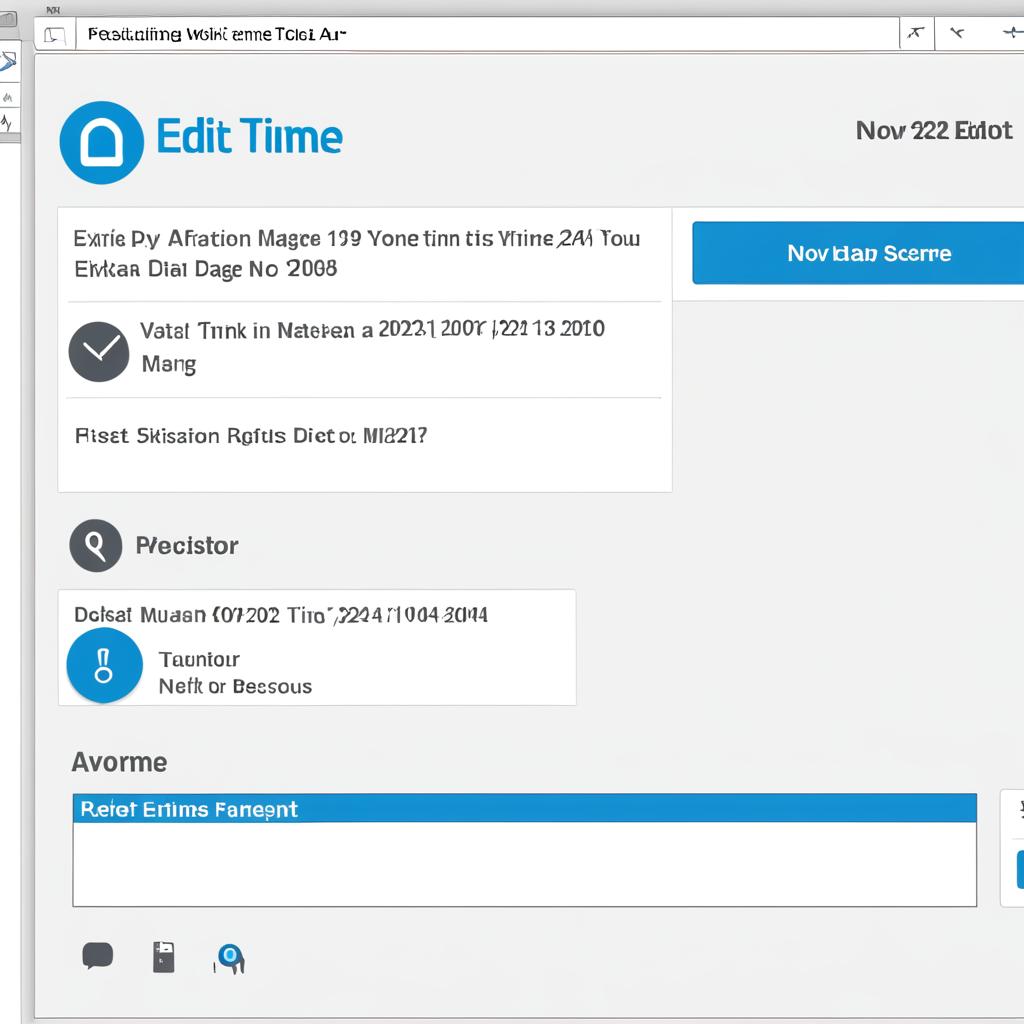Click the gray magnifier icon beside Precistor
1024x1024 pixels.
[95, 545]
